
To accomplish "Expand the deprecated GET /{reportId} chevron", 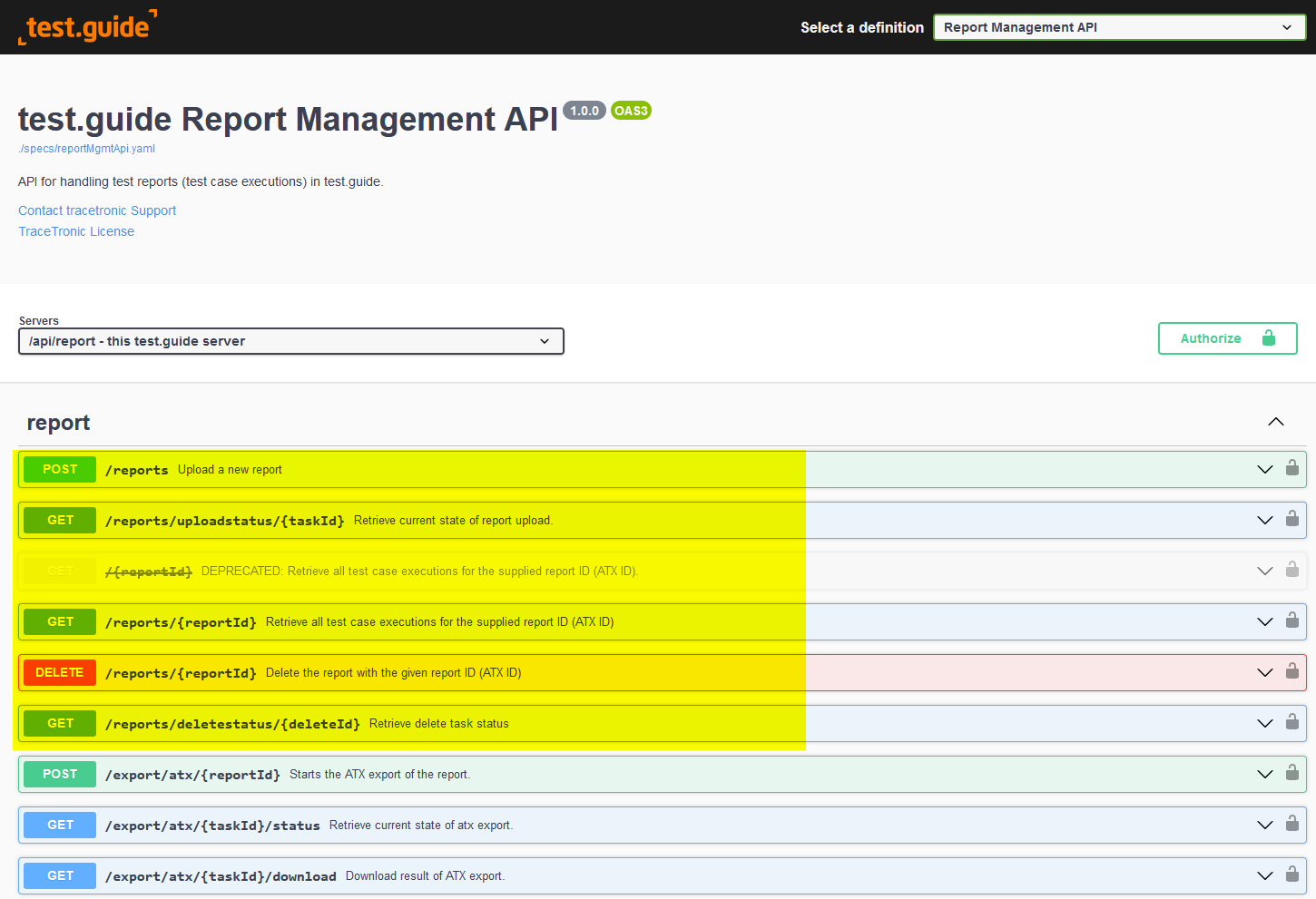I will [1264, 571].
